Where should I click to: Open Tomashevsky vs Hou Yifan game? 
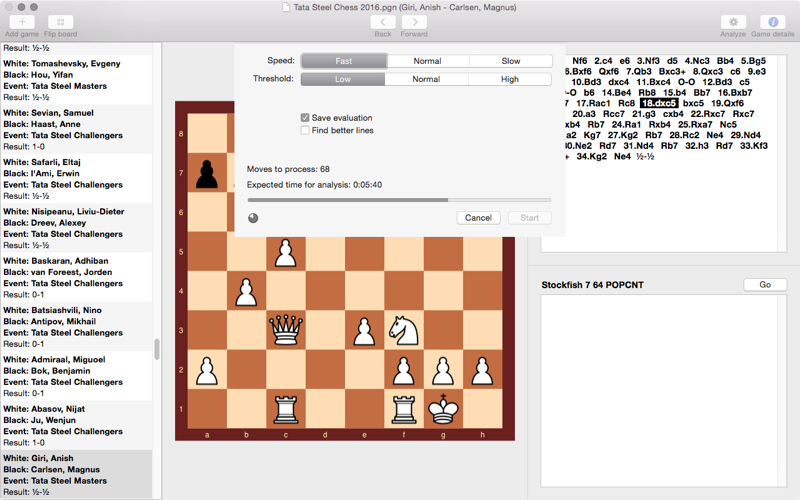(76, 80)
